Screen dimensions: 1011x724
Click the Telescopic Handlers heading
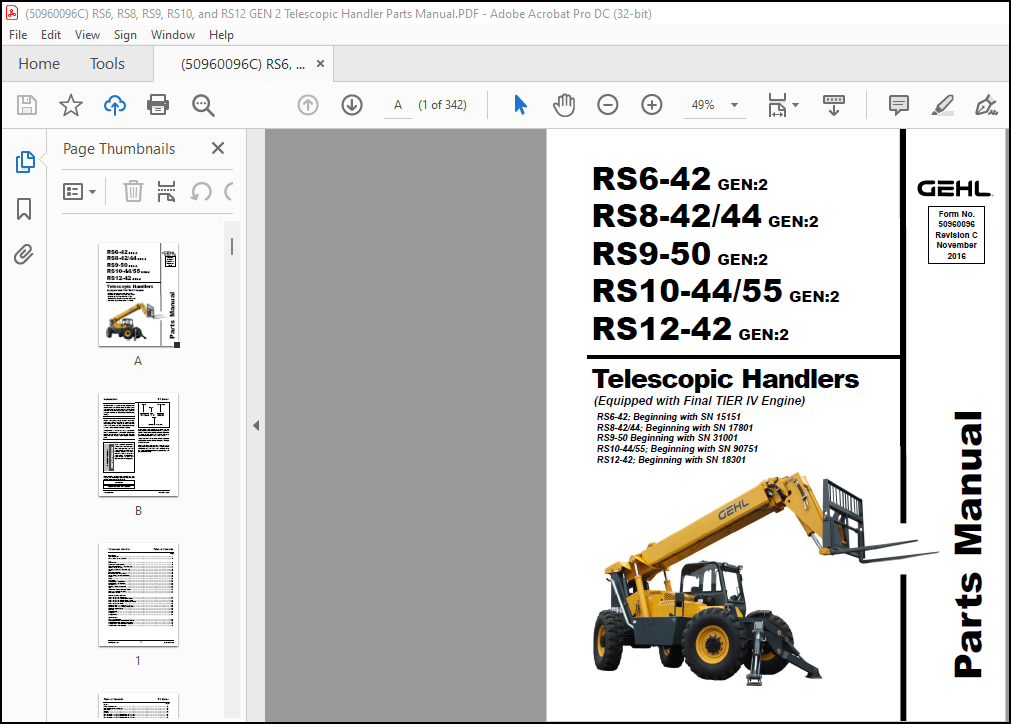725,379
